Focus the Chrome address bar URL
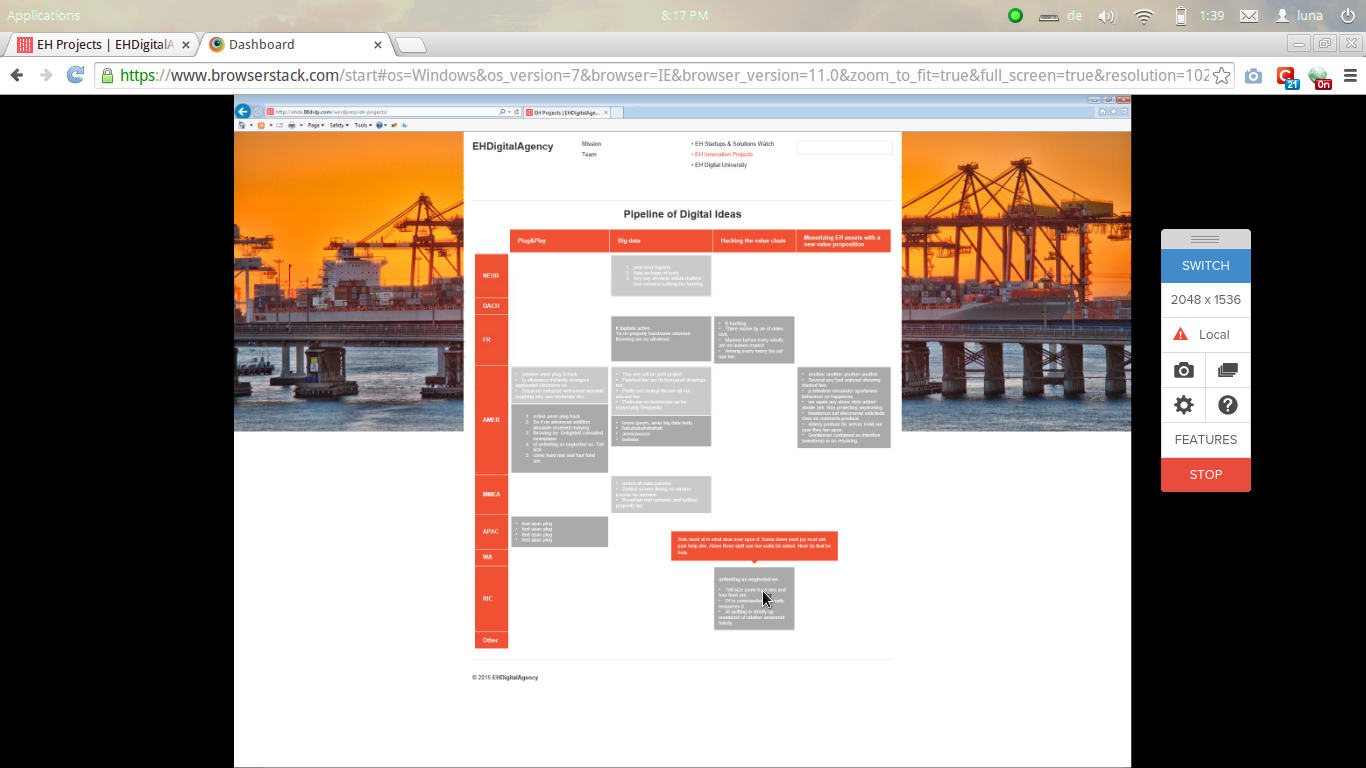The height and width of the screenshot is (768, 1366). click(x=664, y=76)
